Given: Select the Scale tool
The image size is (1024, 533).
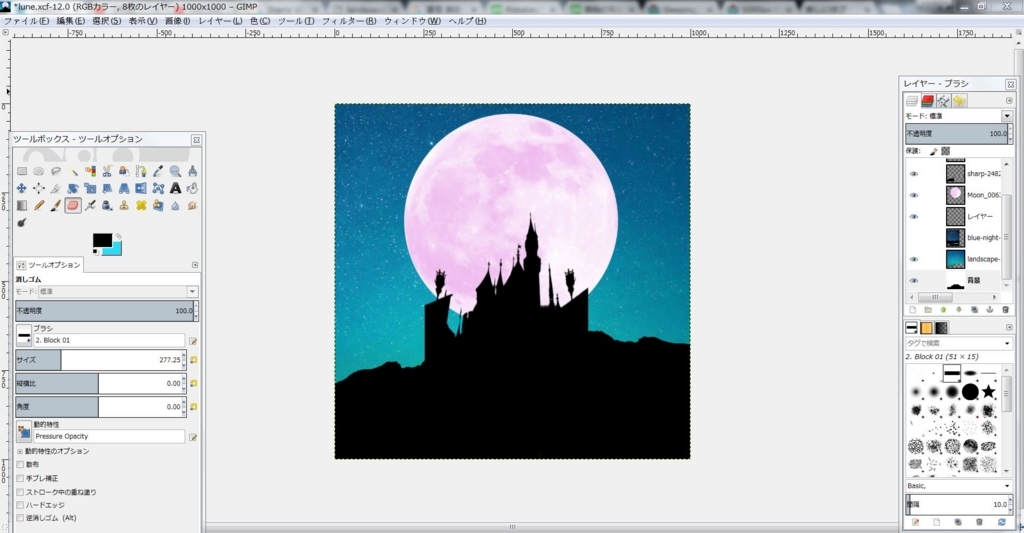Looking at the screenshot, I should [90, 188].
